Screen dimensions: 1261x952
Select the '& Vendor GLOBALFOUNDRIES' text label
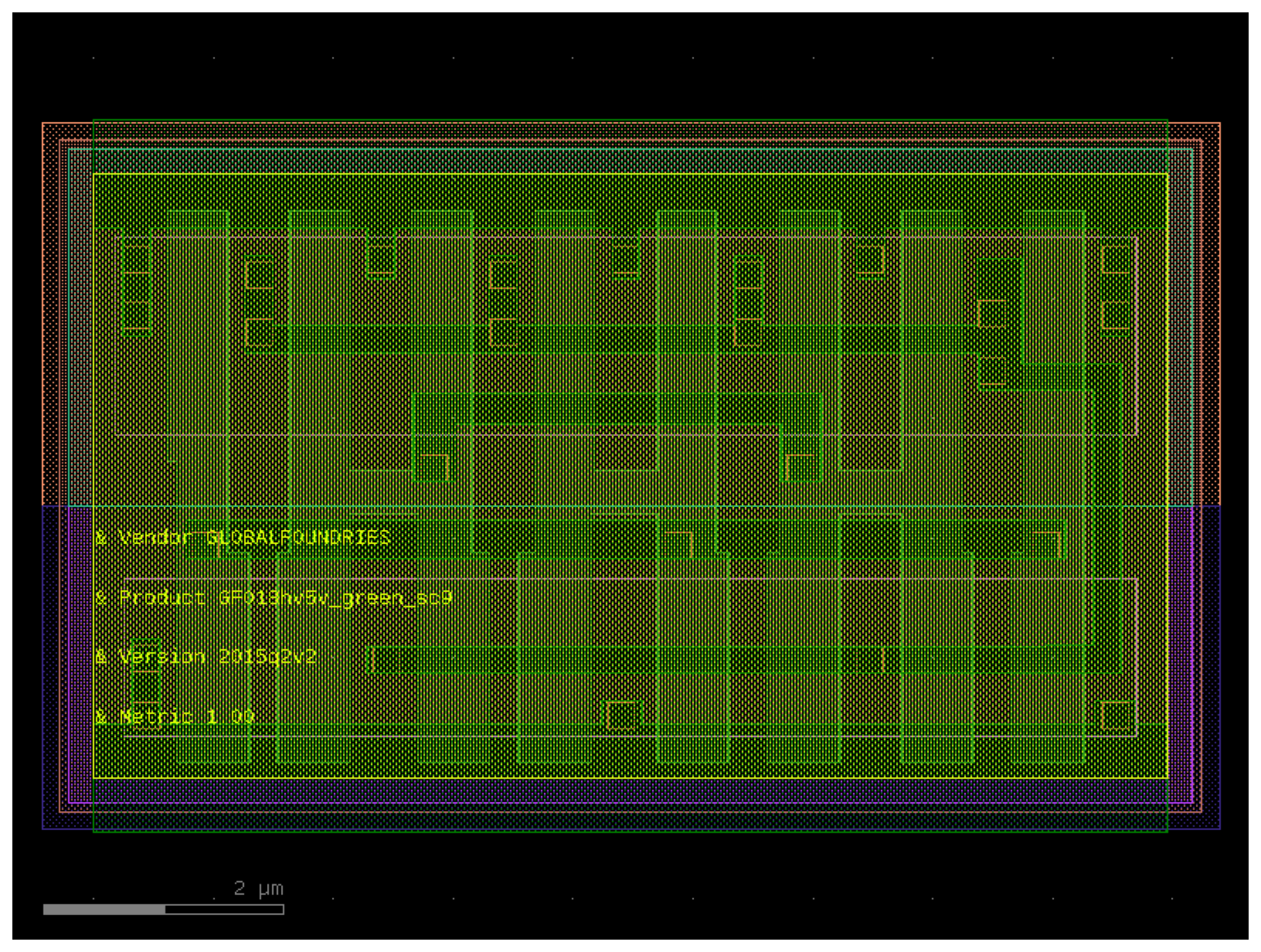click(x=242, y=537)
